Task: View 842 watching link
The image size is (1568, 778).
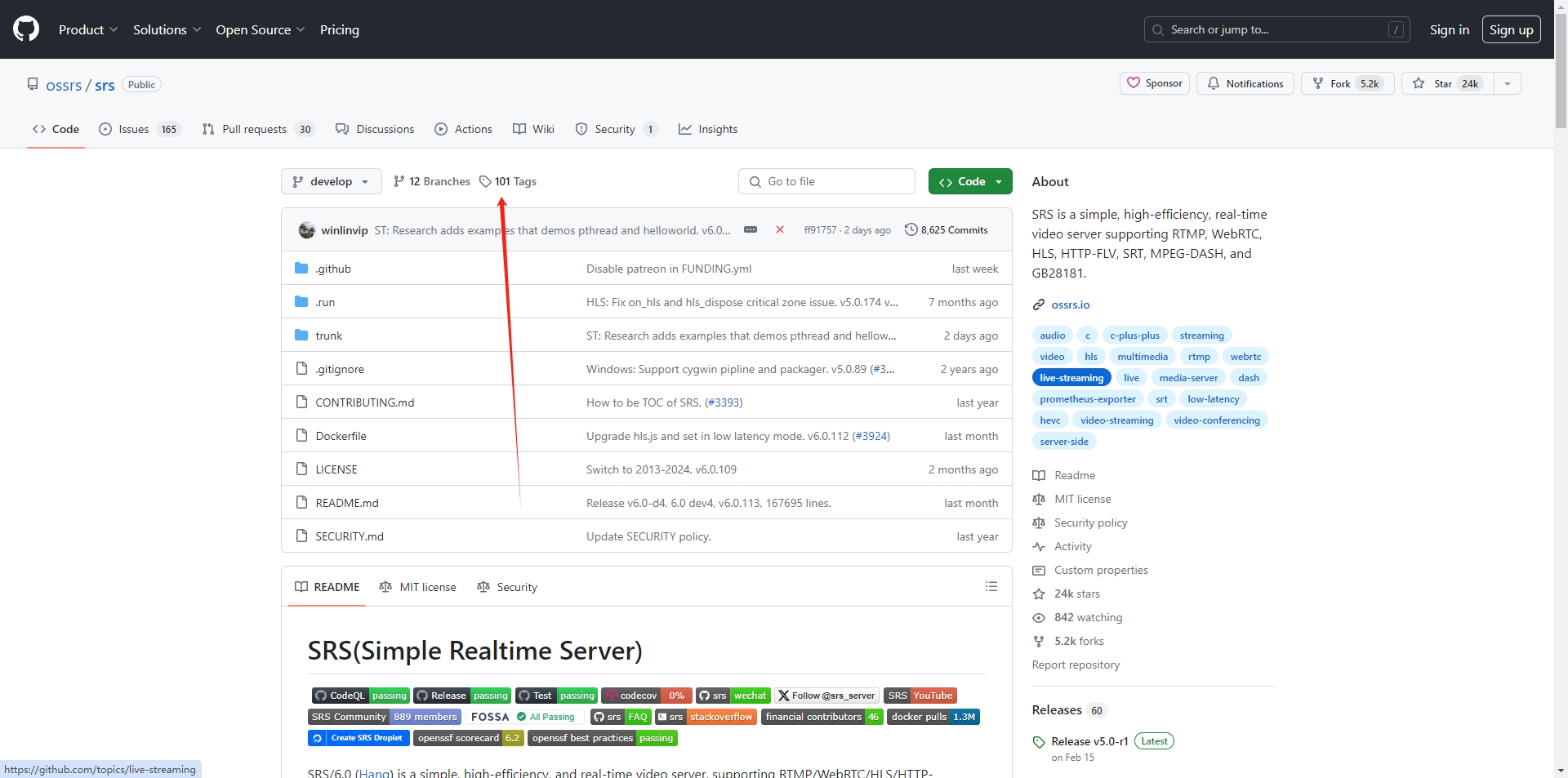Action: tap(1077, 617)
